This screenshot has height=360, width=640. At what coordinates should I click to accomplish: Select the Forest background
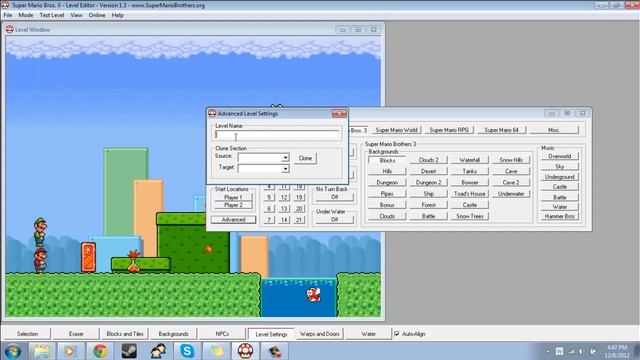429,205
